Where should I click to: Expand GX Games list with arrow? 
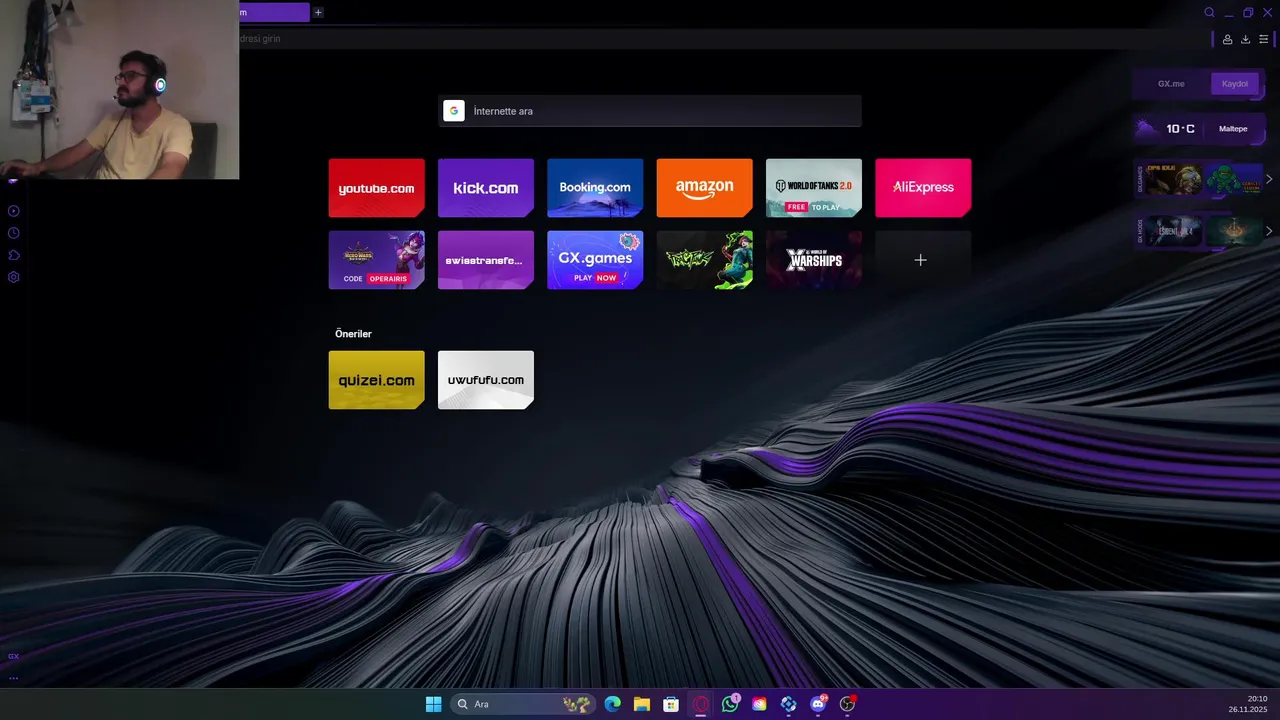(x=1269, y=180)
